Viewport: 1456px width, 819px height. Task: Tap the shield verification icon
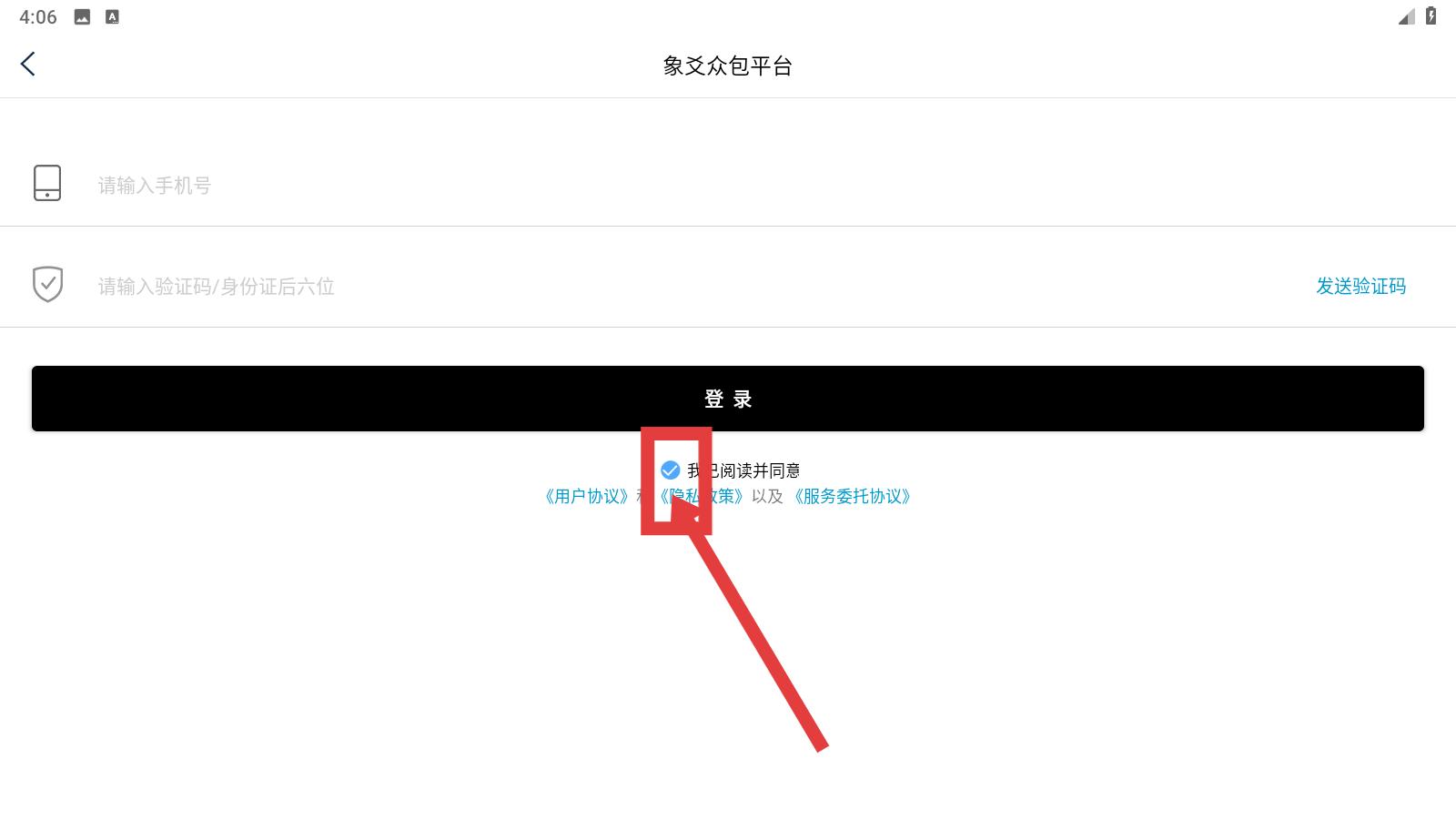coord(47,284)
